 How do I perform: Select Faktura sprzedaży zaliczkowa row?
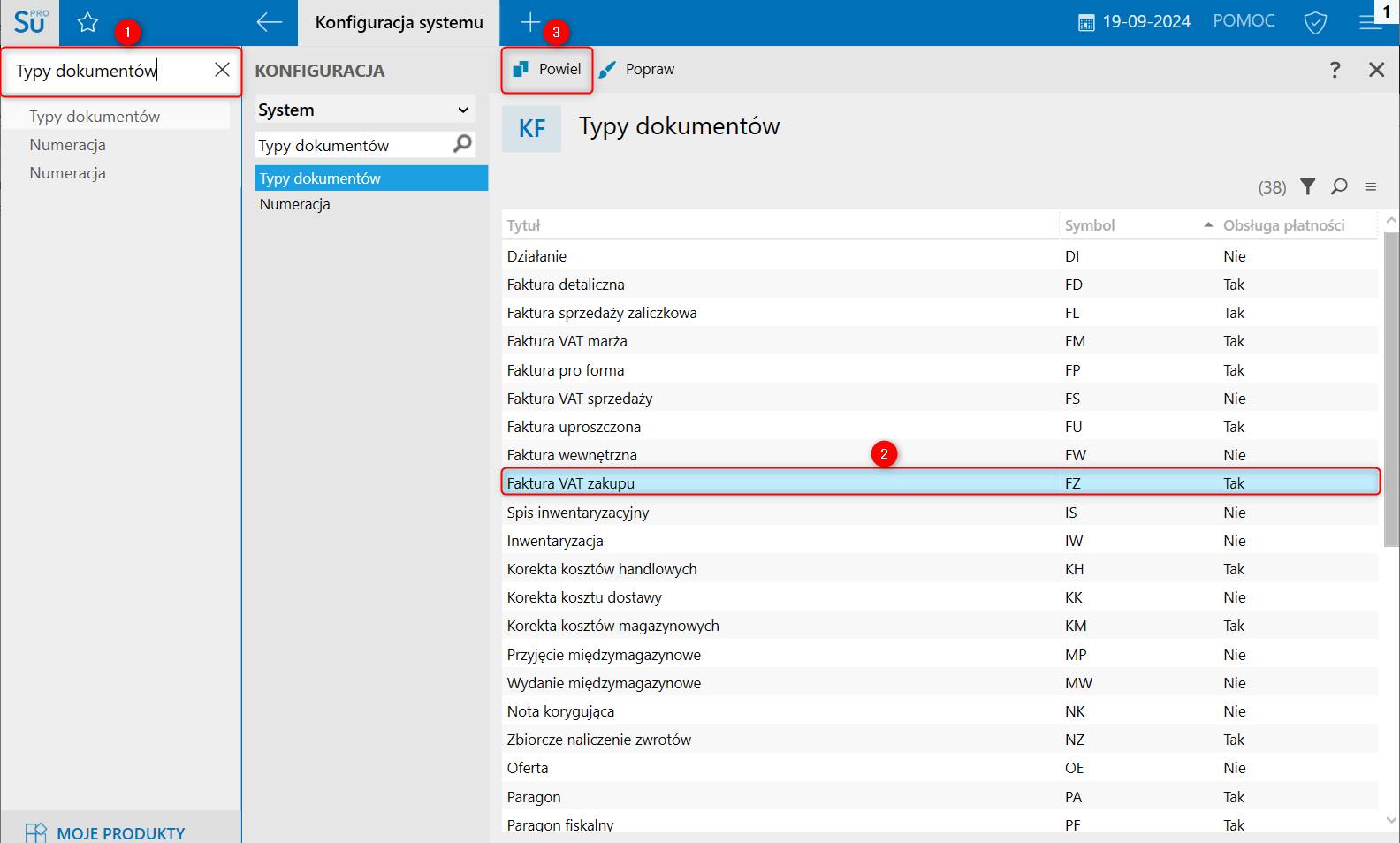tap(940, 313)
